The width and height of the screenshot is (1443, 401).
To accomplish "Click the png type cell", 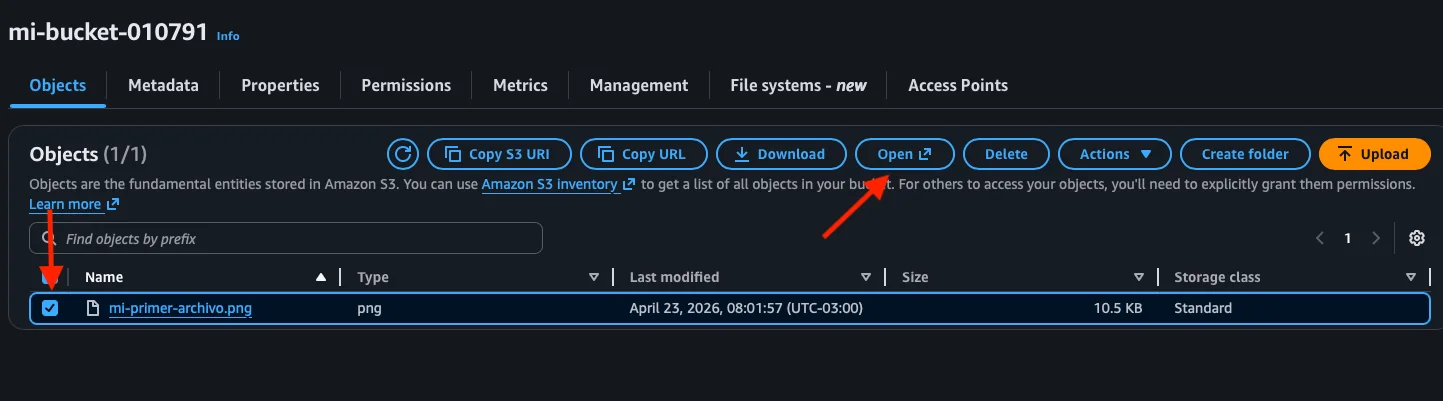I will [x=369, y=308].
